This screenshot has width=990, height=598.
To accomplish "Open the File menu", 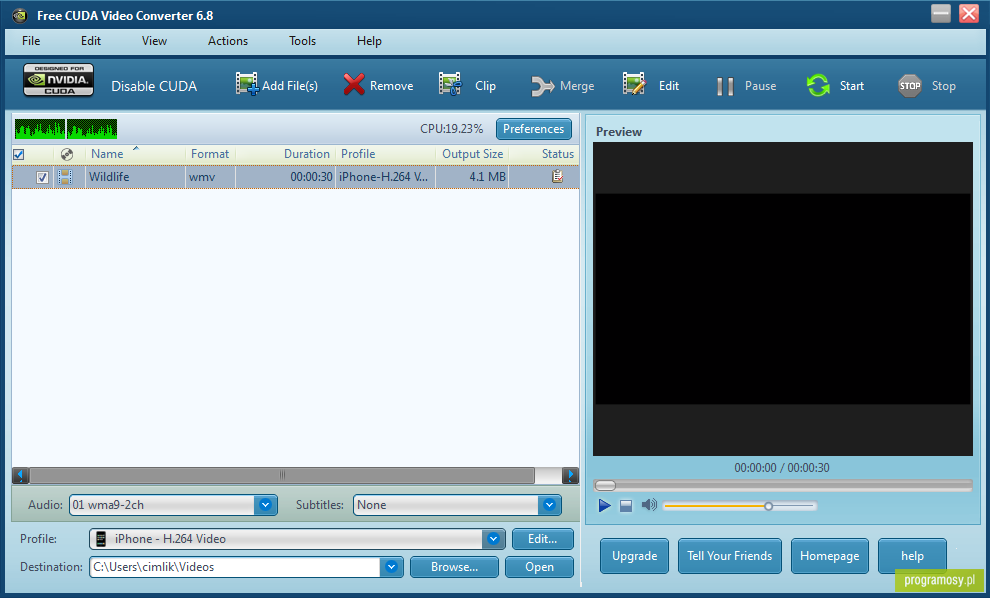I will [x=31, y=41].
